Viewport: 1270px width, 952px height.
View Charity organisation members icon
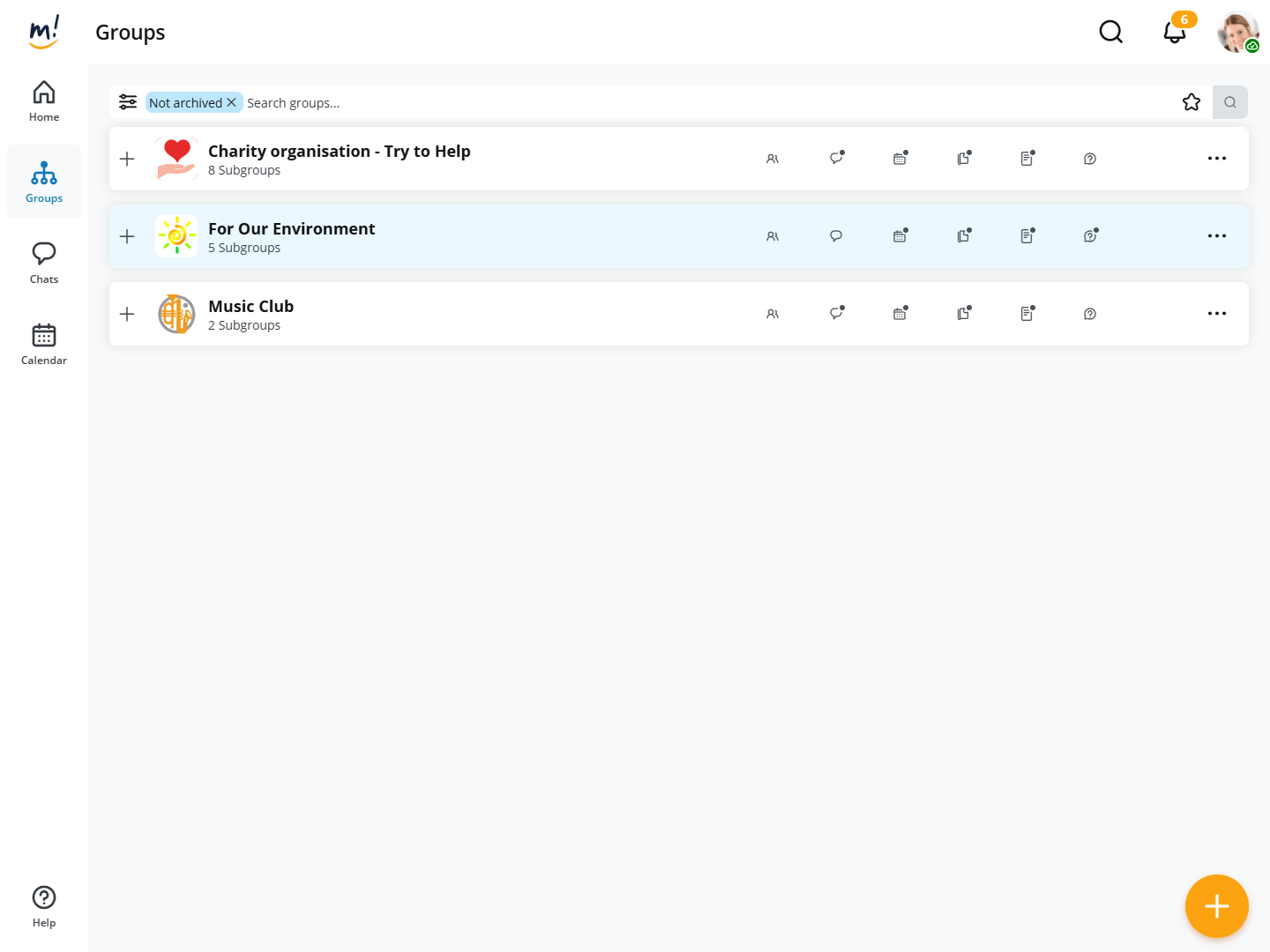(x=773, y=159)
